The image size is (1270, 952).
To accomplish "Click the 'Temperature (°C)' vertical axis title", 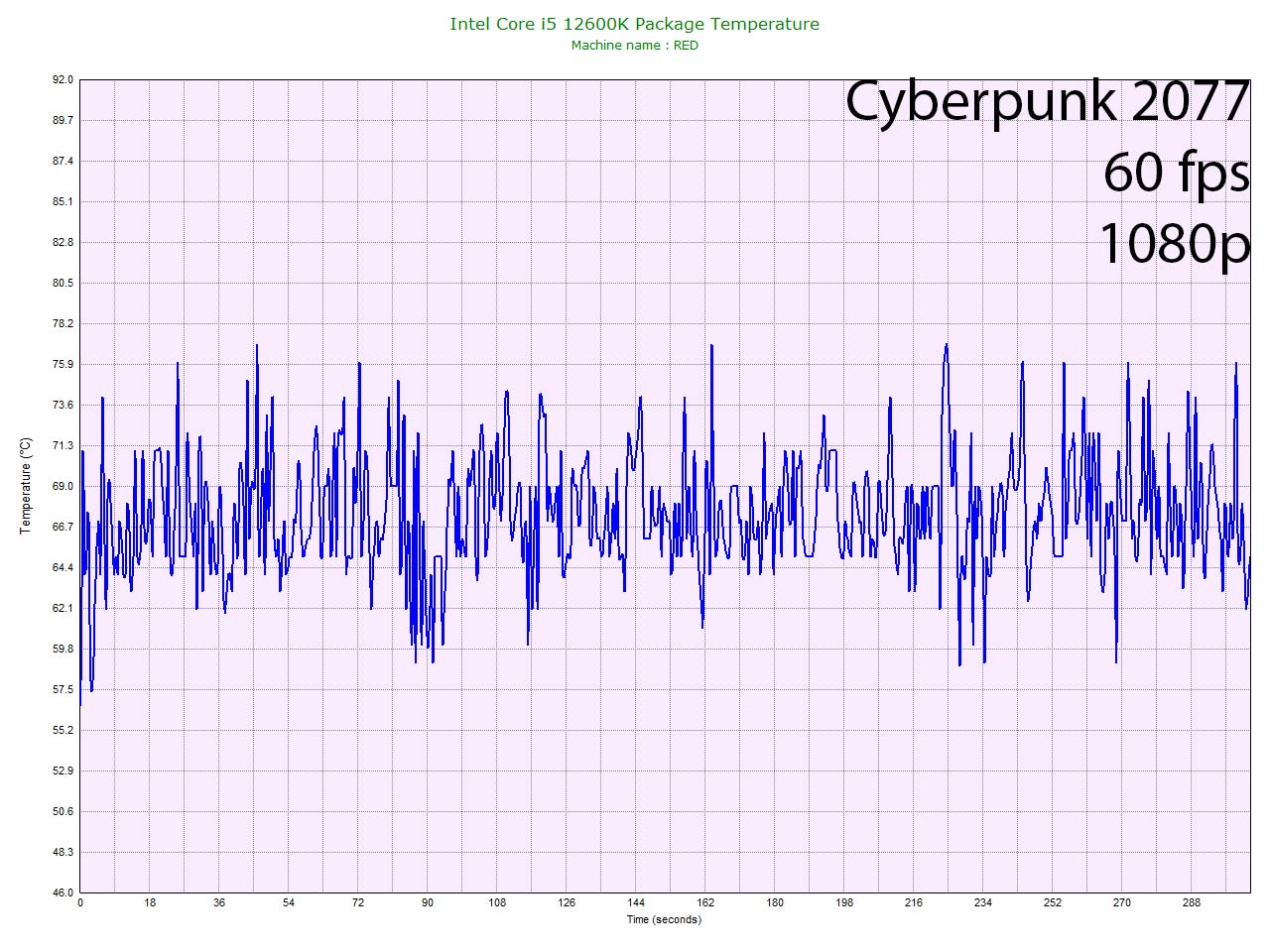I will click(x=26, y=486).
